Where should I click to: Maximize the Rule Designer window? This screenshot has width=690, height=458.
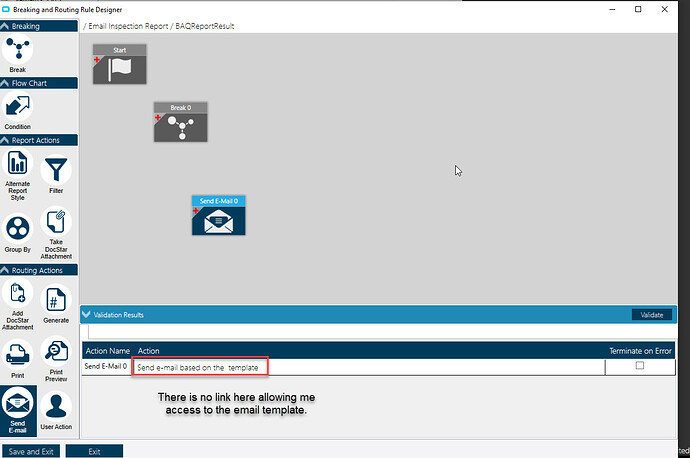pos(638,9)
